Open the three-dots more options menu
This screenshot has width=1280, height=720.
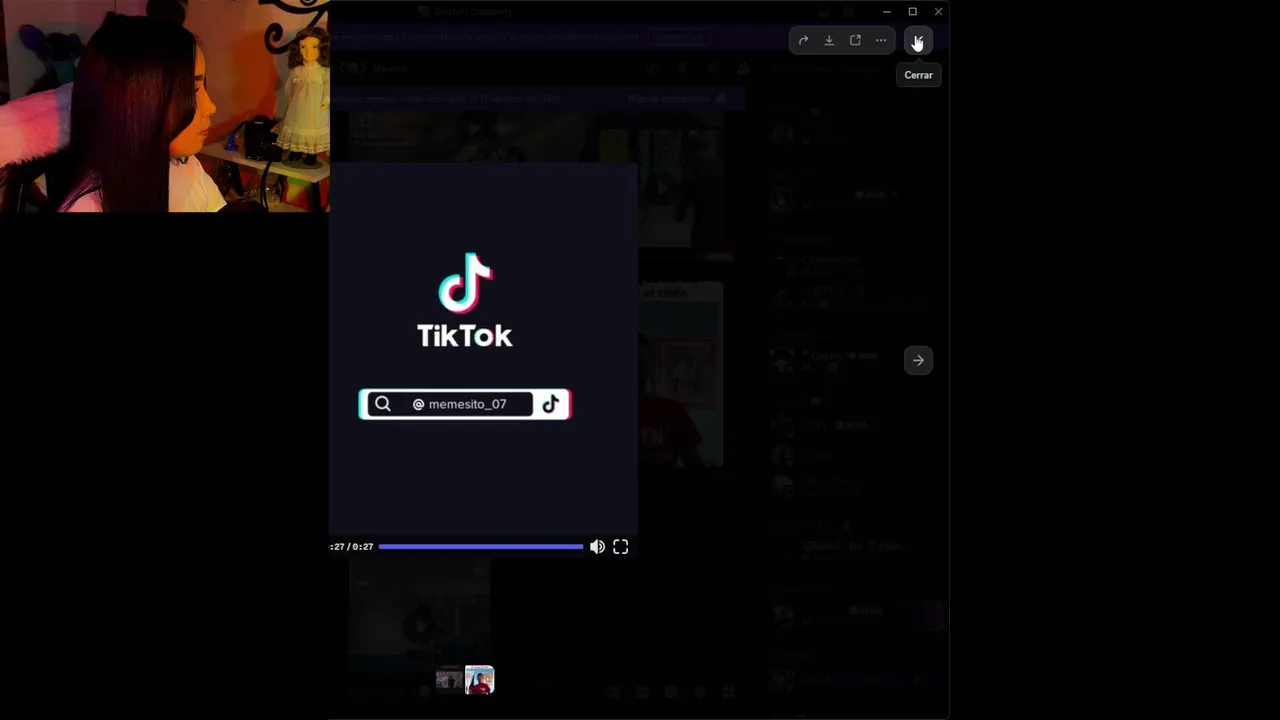coord(881,40)
